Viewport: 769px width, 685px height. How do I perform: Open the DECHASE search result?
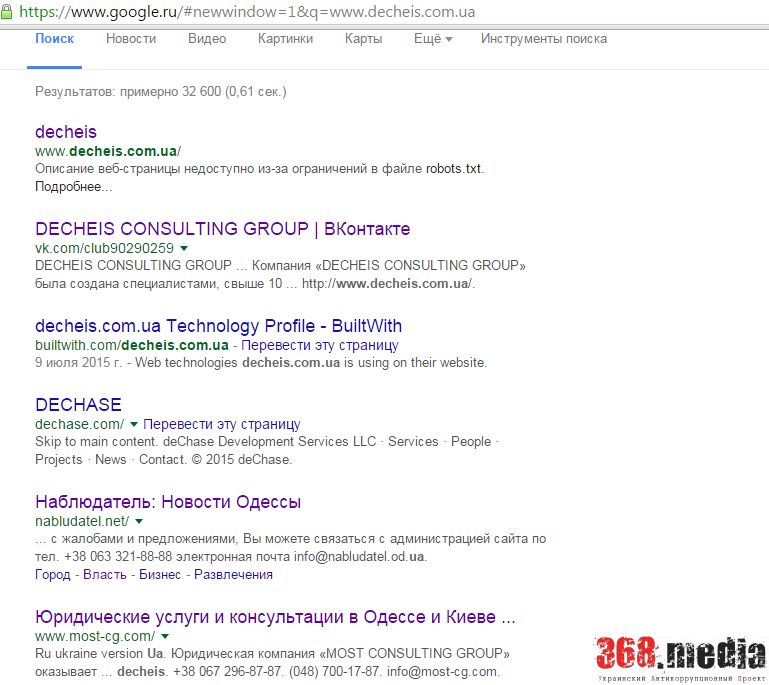click(78, 405)
